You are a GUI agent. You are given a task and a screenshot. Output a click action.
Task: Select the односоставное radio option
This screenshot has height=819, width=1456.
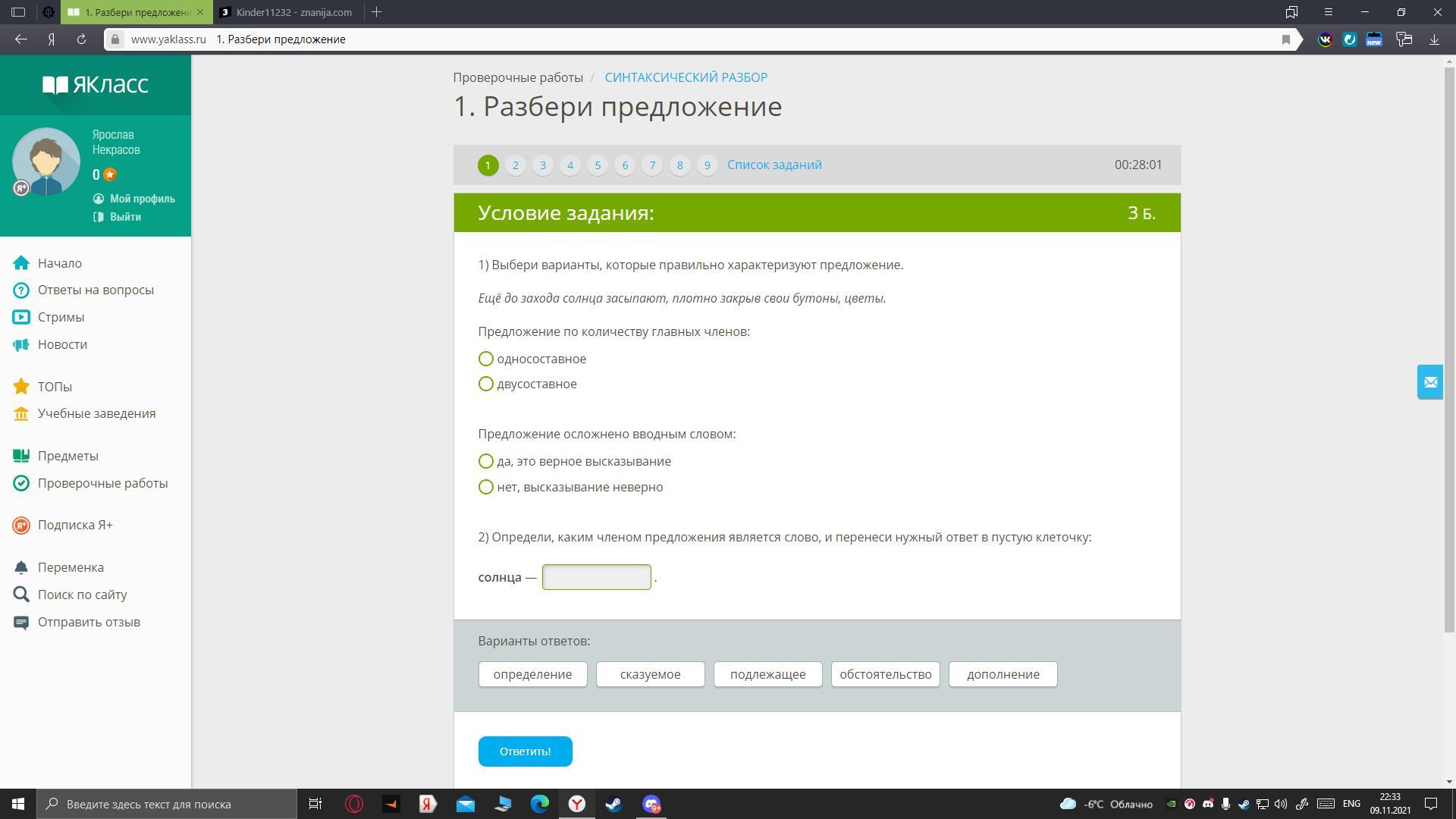point(486,359)
